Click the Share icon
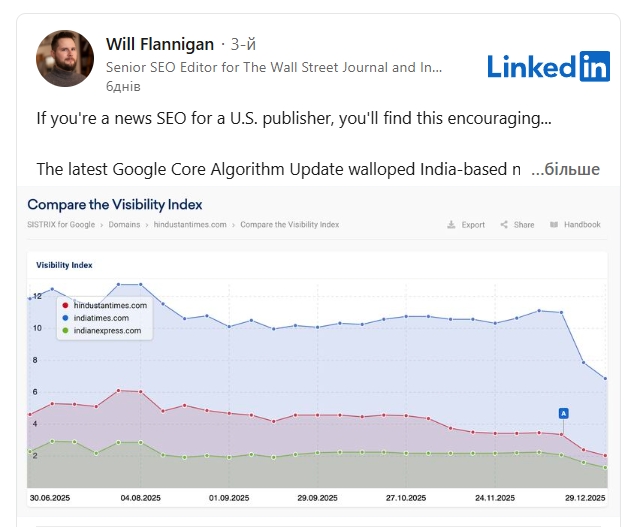Image resolution: width=639 pixels, height=527 pixels. click(504, 225)
